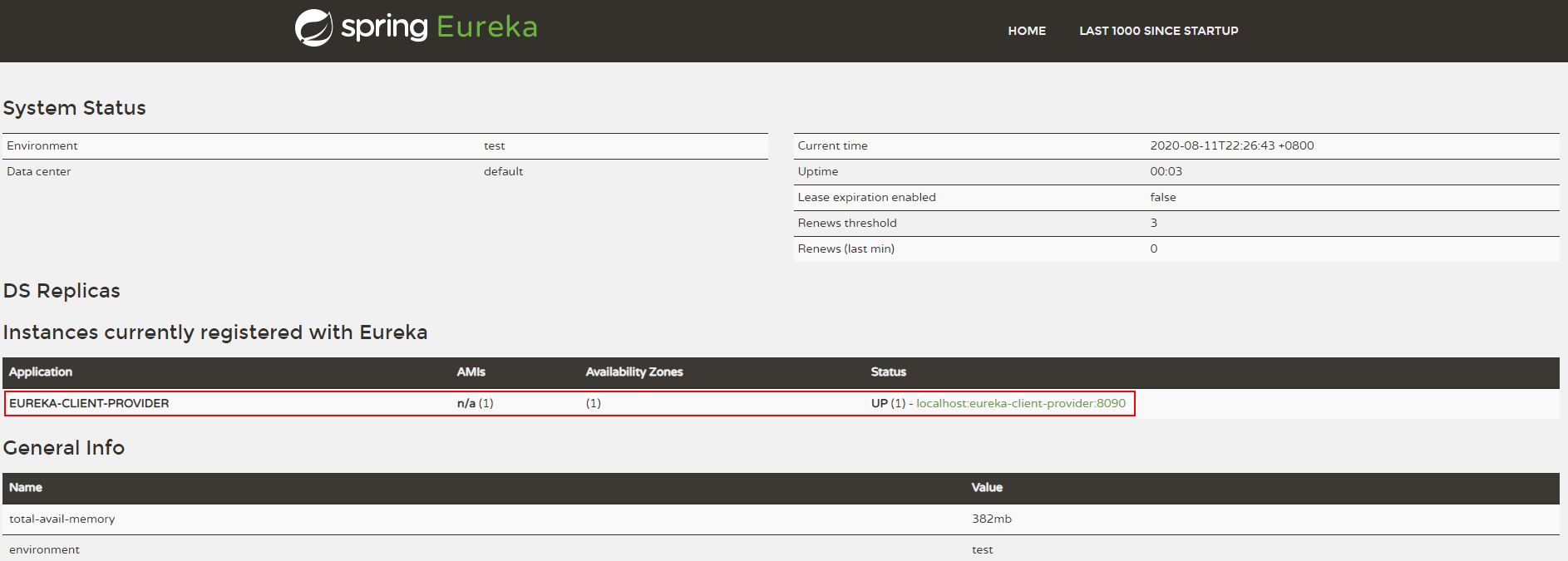Click the green Eureka brand text

click(486, 27)
